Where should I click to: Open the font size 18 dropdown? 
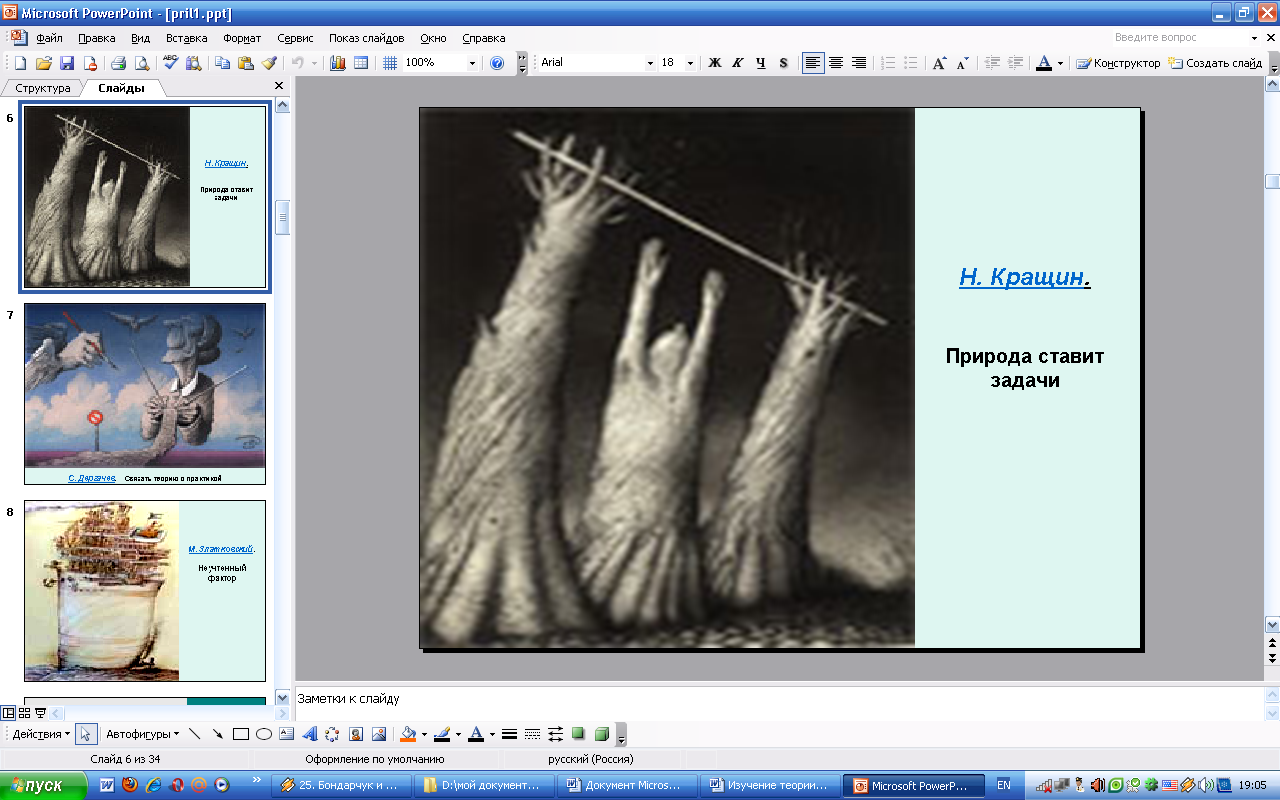tap(692, 63)
